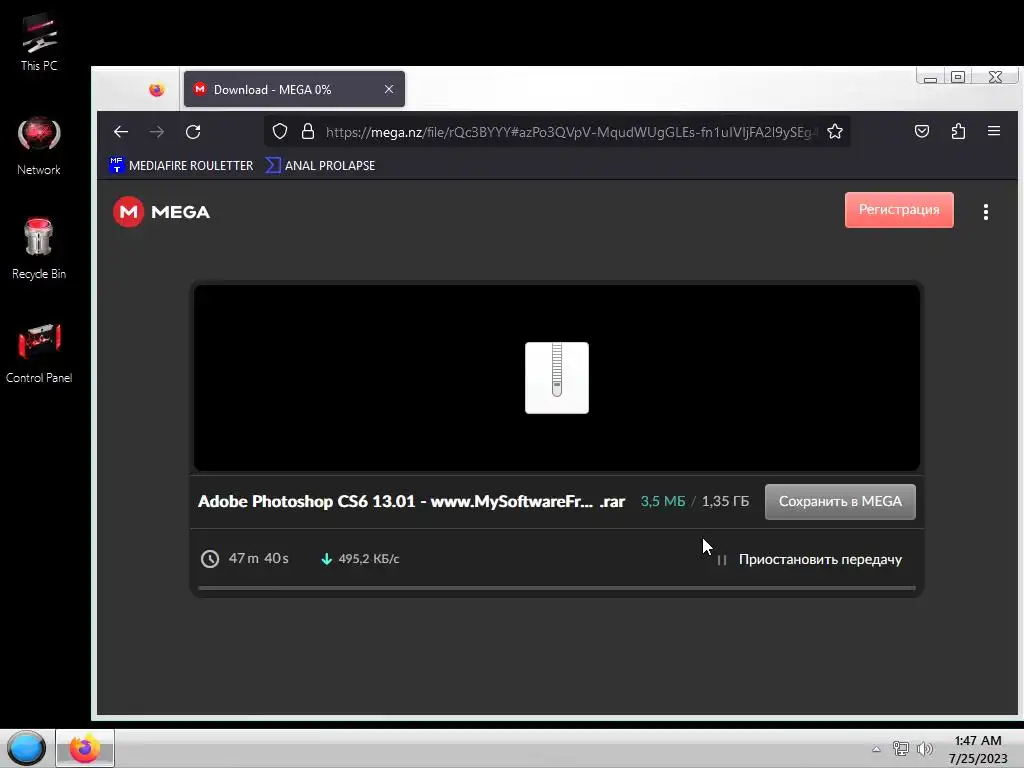Minimize the Firefox window
Image resolution: width=1024 pixels, height=768 pixels.
click(930, 77)
